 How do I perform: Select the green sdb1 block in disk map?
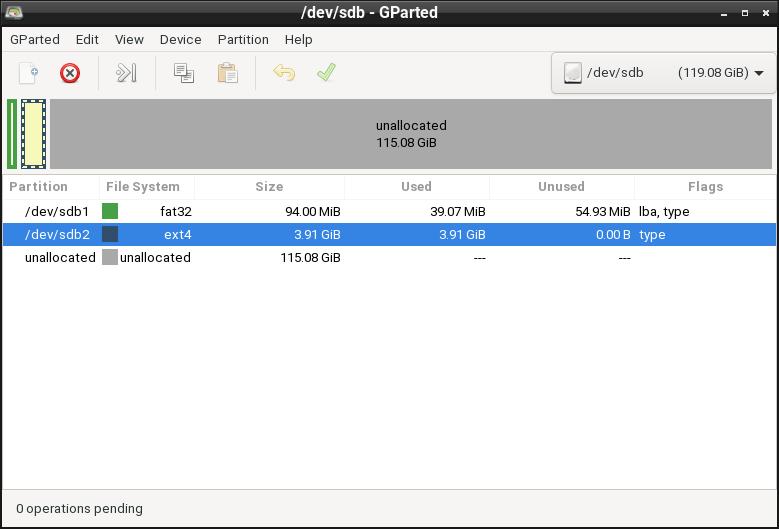click(12, 134)
